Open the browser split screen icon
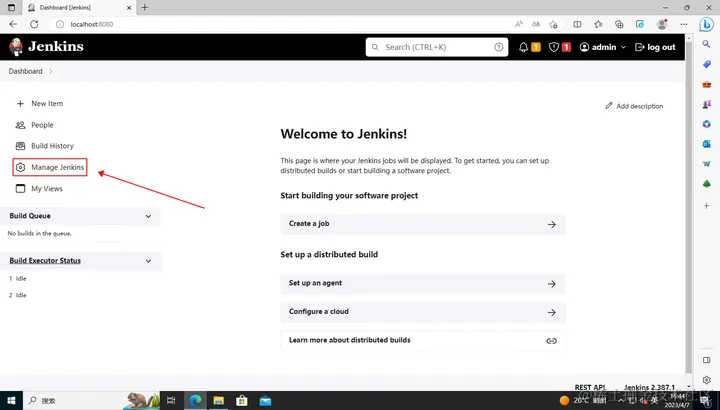The height and width of the screenshot is (410, 720). tap(577, 24)
